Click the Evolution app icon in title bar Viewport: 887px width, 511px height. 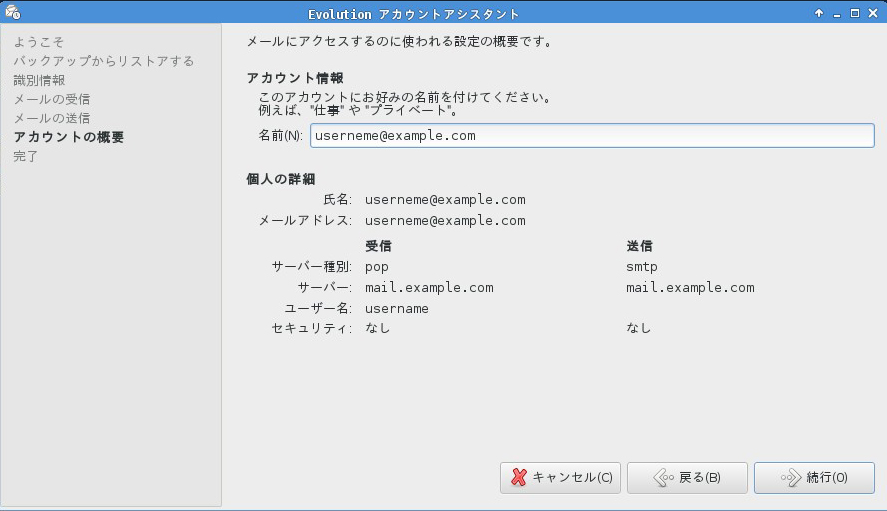[x=12, y=13]
